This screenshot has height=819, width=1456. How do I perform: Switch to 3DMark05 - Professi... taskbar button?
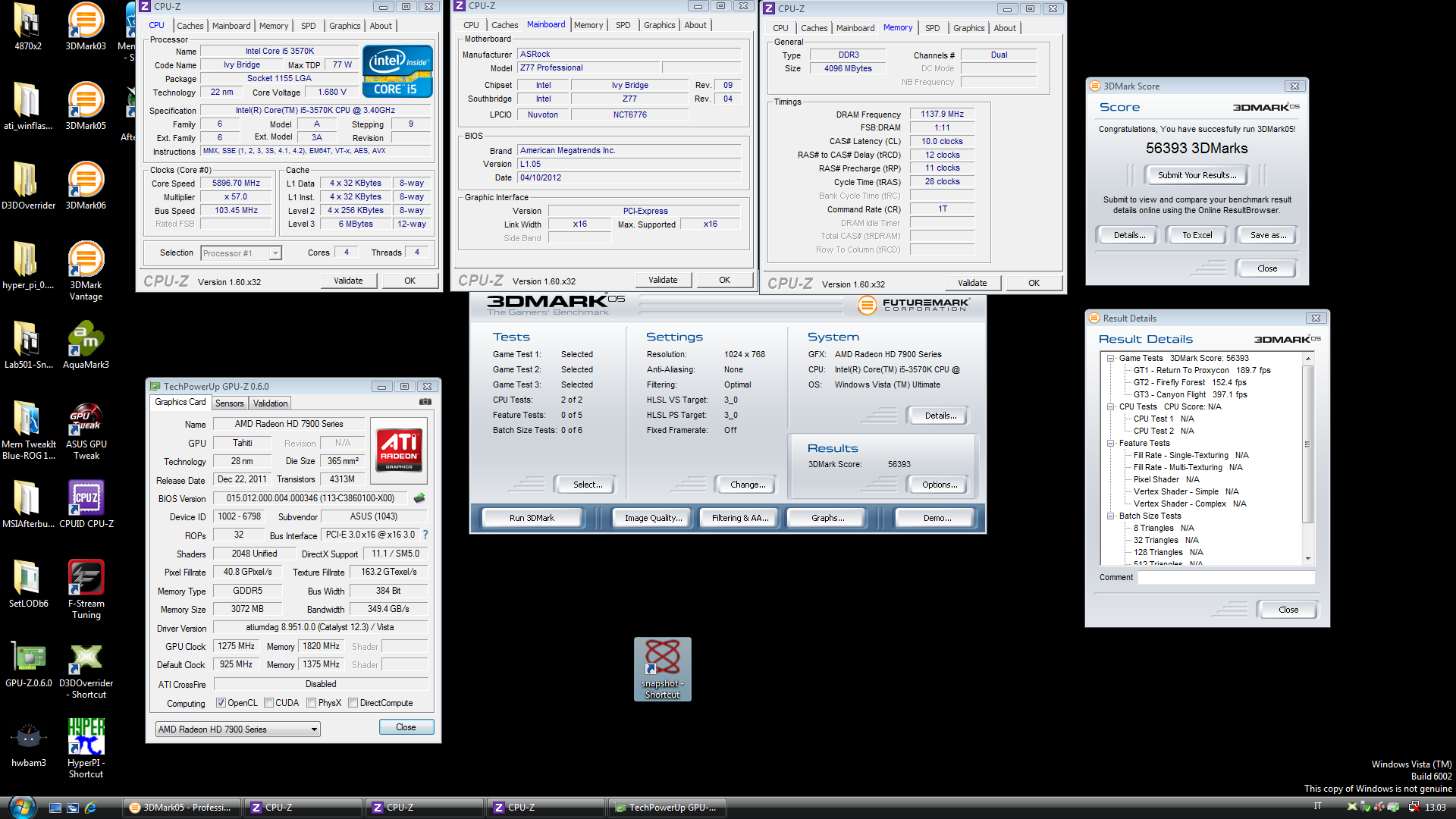pyautogui.click(x=182, y=808)
